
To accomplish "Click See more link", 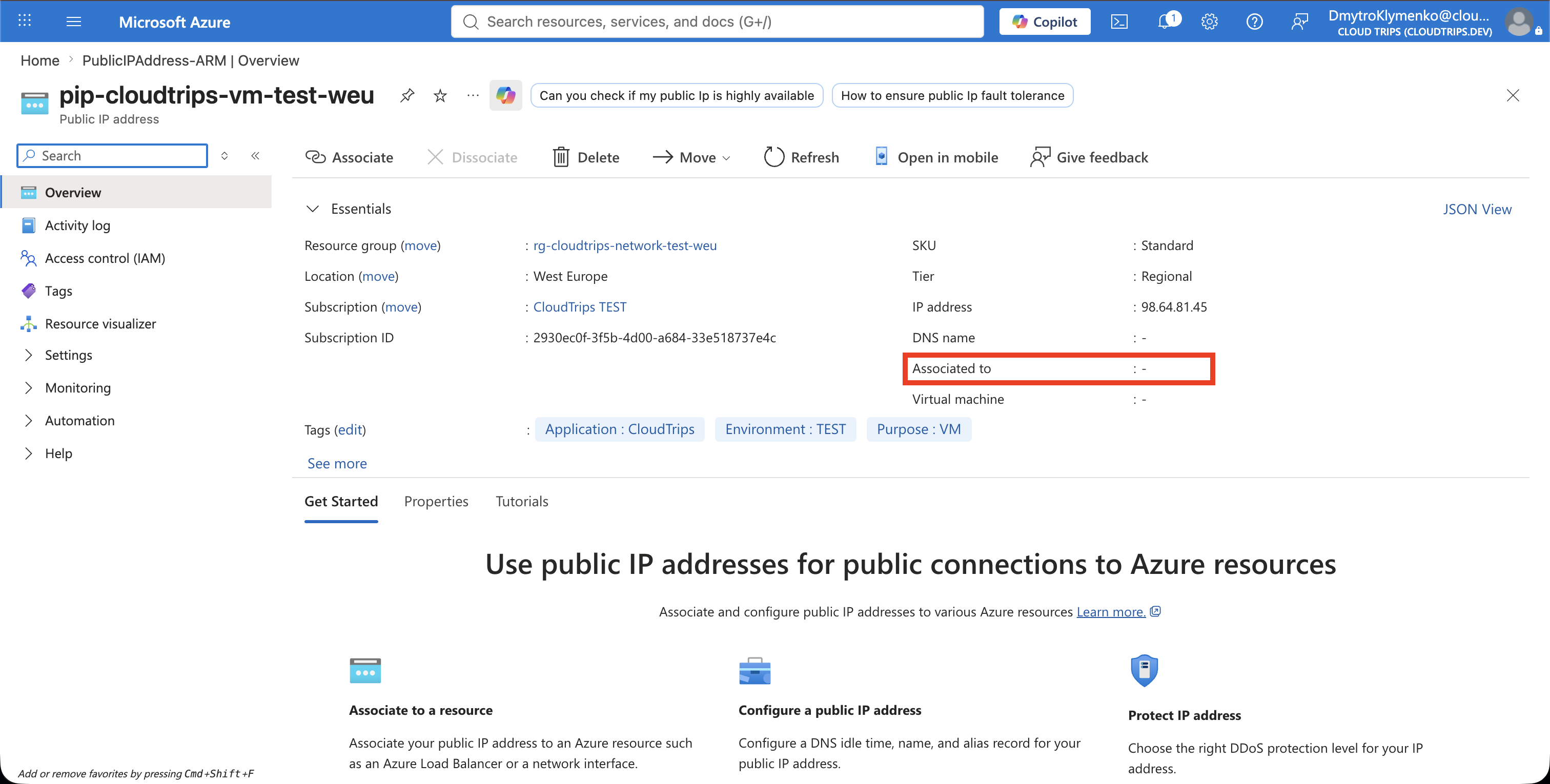I will (337, 463).
